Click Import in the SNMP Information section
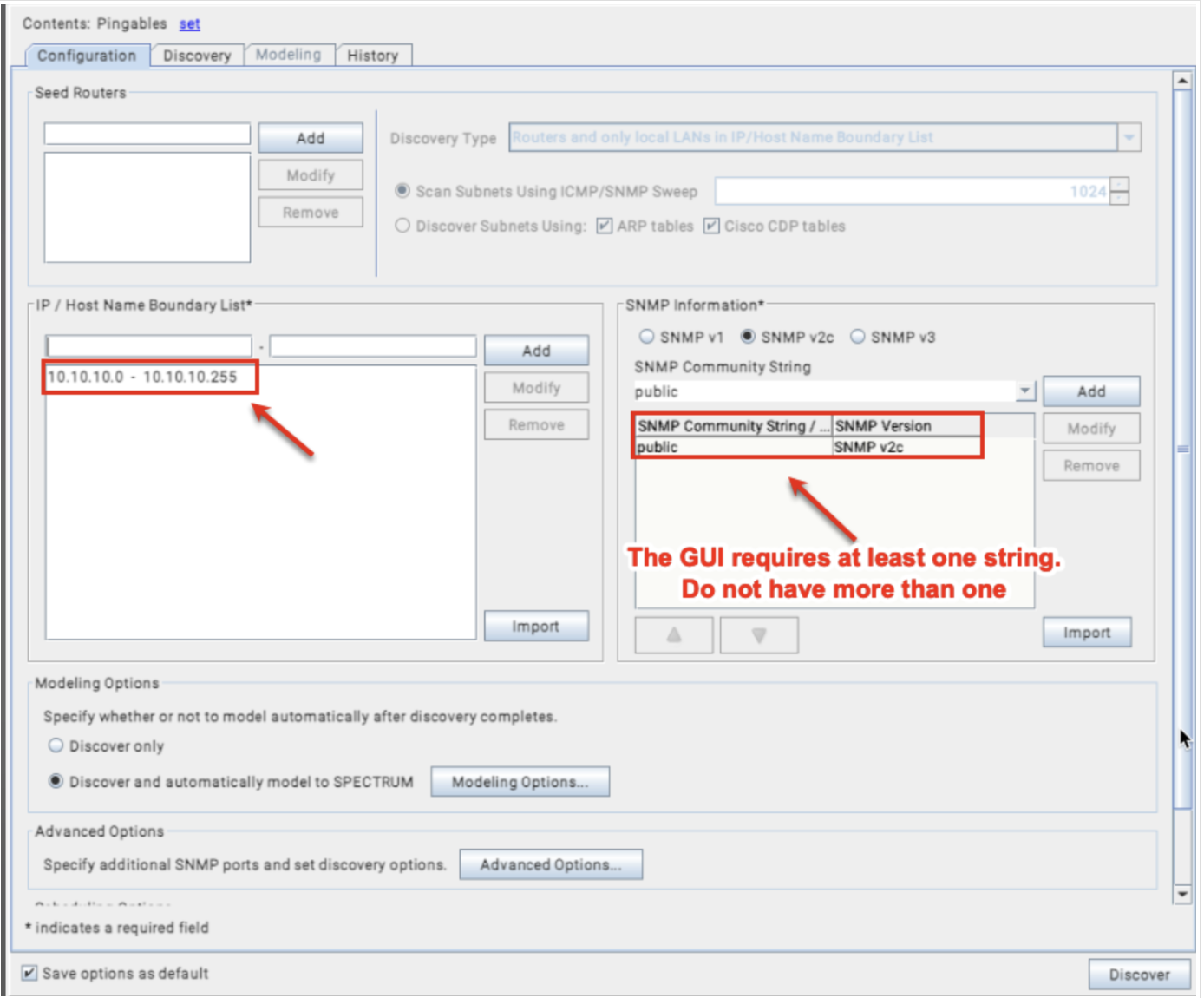Image resolution: width=1204 pixels, height=998 pixels. tap(1087, 633)
